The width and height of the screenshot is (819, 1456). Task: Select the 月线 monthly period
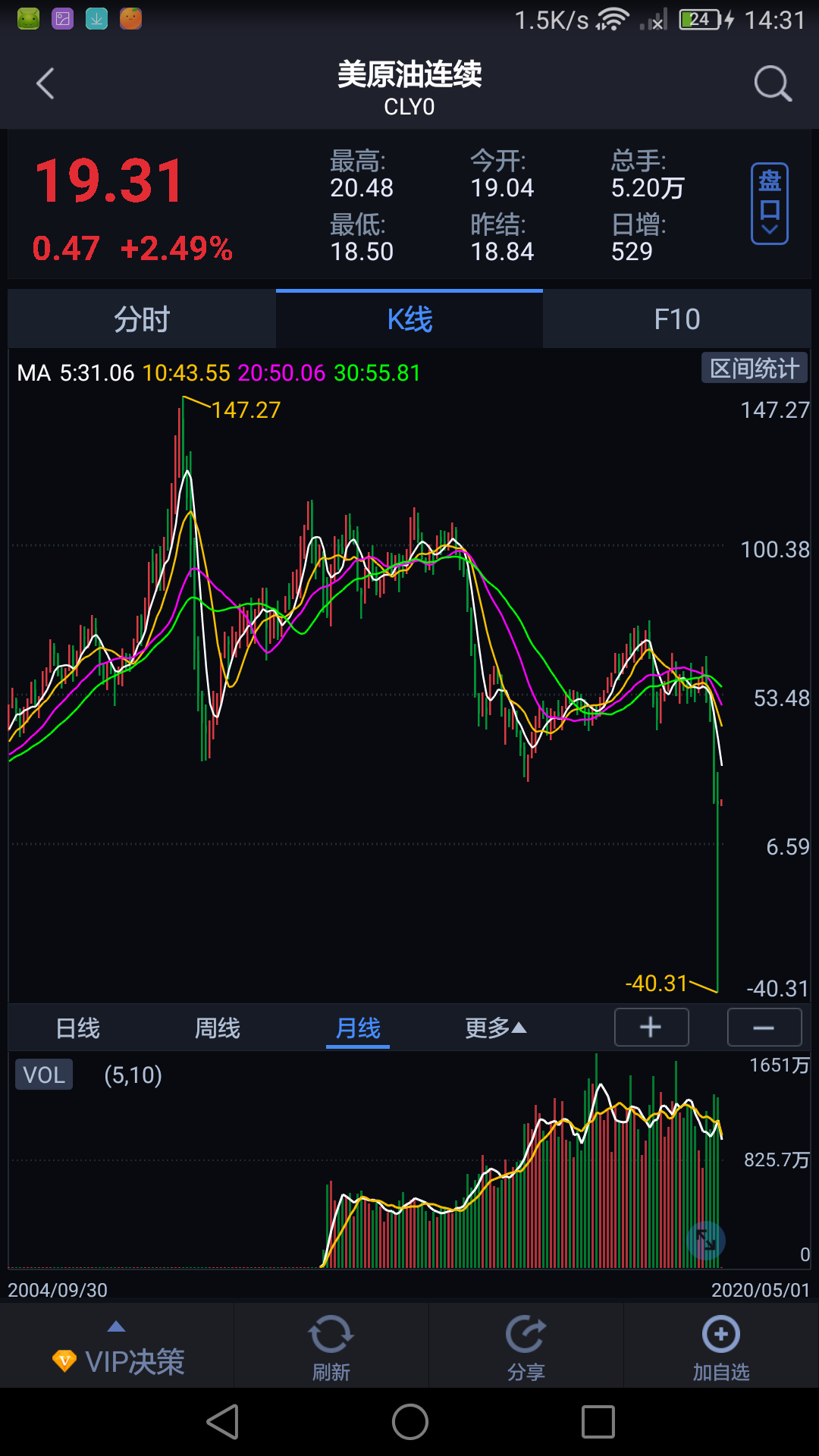(358, 1028)
